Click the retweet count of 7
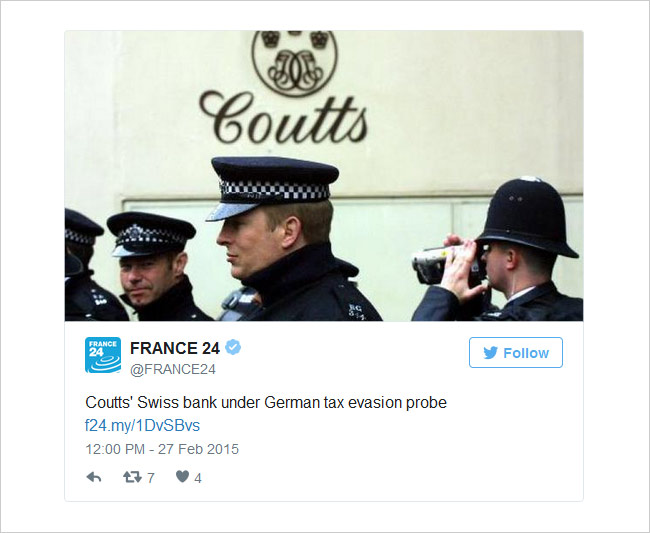The height and width of the screenshot is (533, 650). pyautogui.click(x=151, y=478)
